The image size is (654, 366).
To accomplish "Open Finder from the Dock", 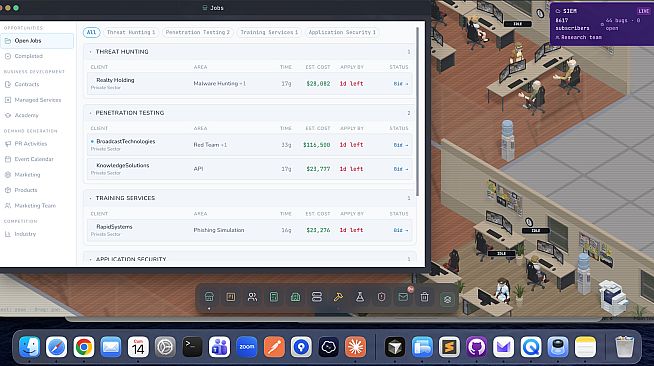I will [x=29, y=347].
